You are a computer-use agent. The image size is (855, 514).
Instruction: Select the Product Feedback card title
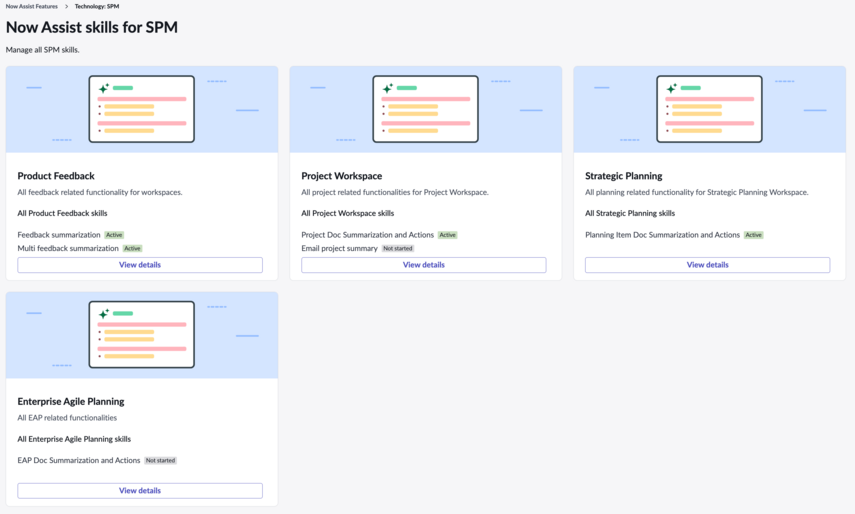point(56,176)
